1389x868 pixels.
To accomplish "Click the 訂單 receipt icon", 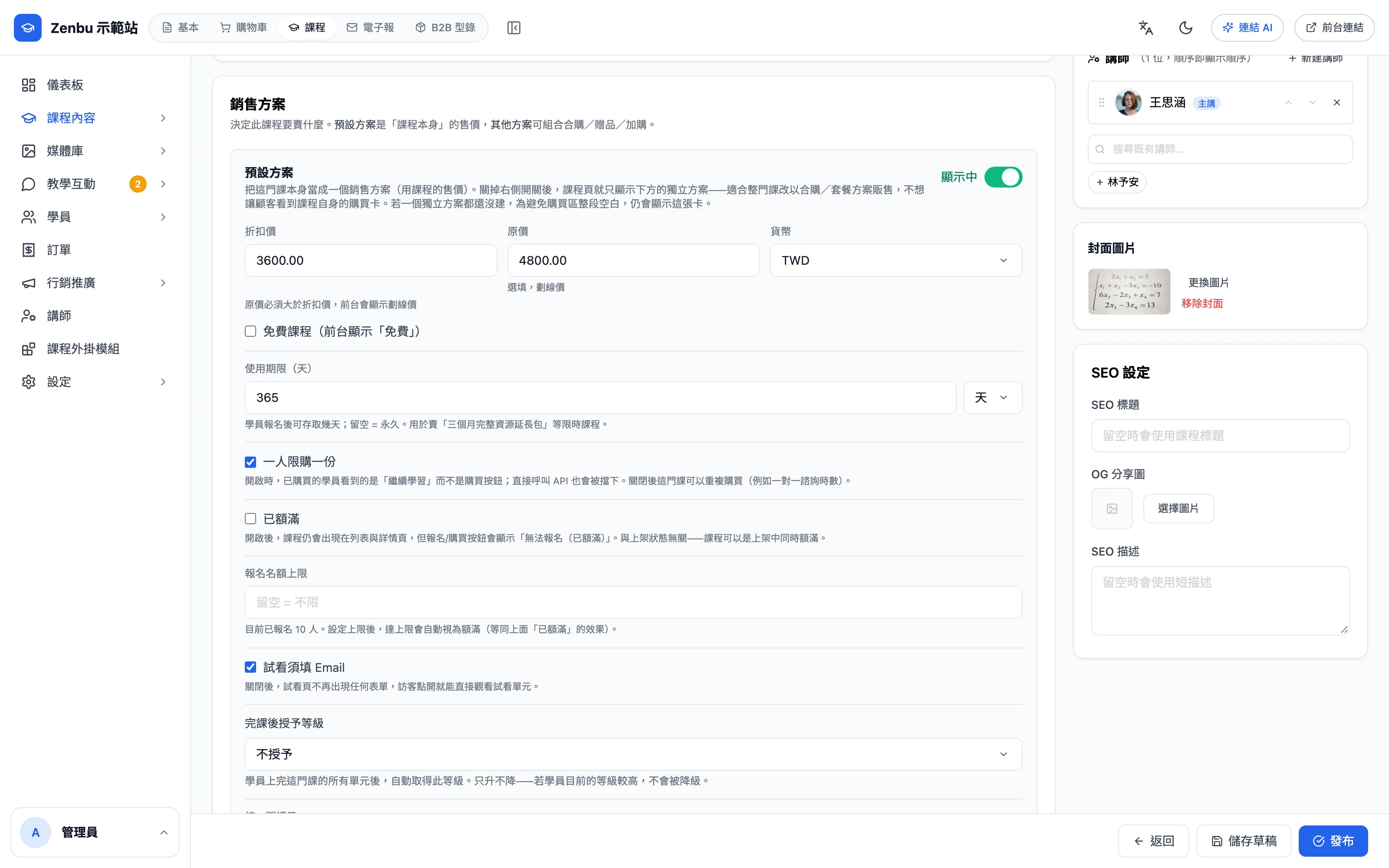I will click(x=29, y=250).
